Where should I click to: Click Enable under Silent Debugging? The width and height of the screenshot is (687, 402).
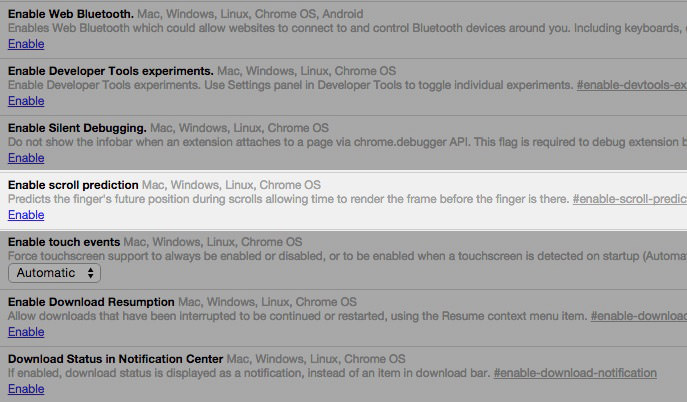coord(26,158)
